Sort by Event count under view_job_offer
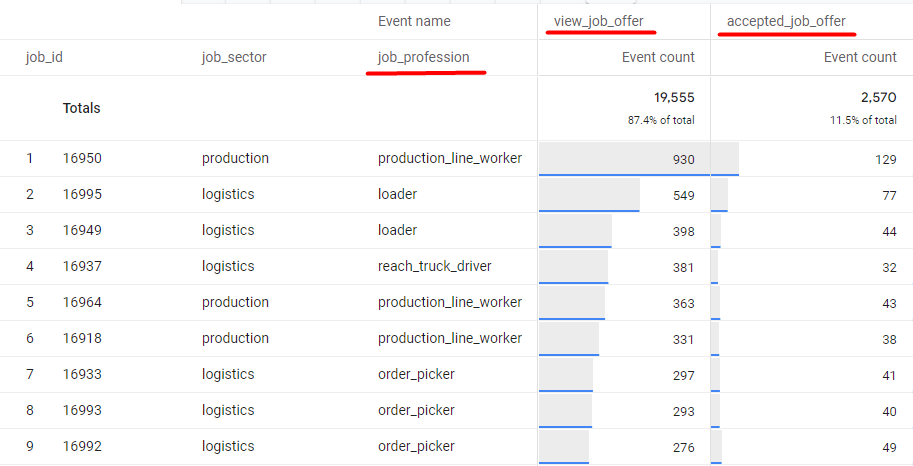The width and height of the screenshot is (913, 466). click(657, 58)
